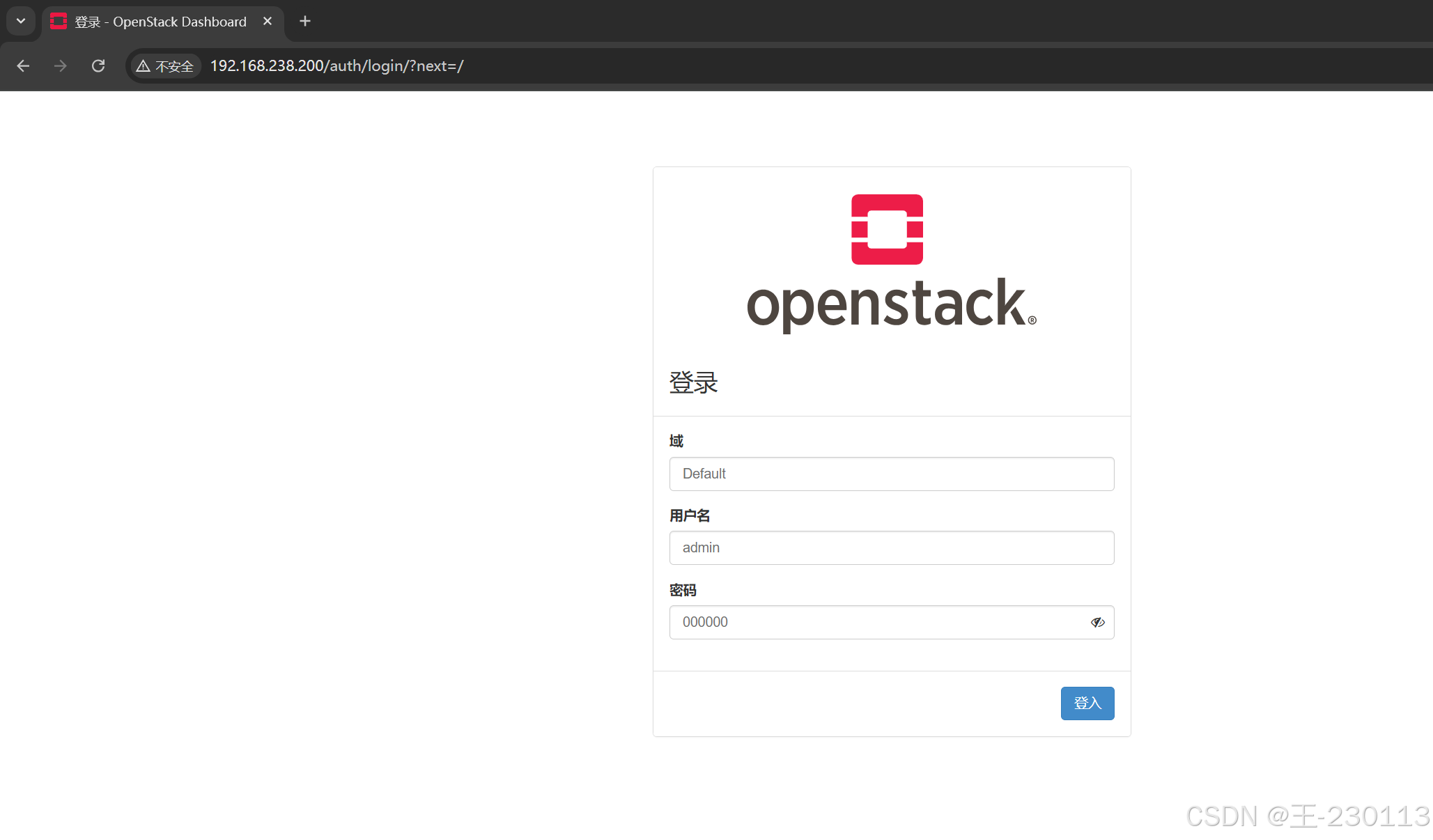Click the 密码 label above the password field

tap(683, 590)
